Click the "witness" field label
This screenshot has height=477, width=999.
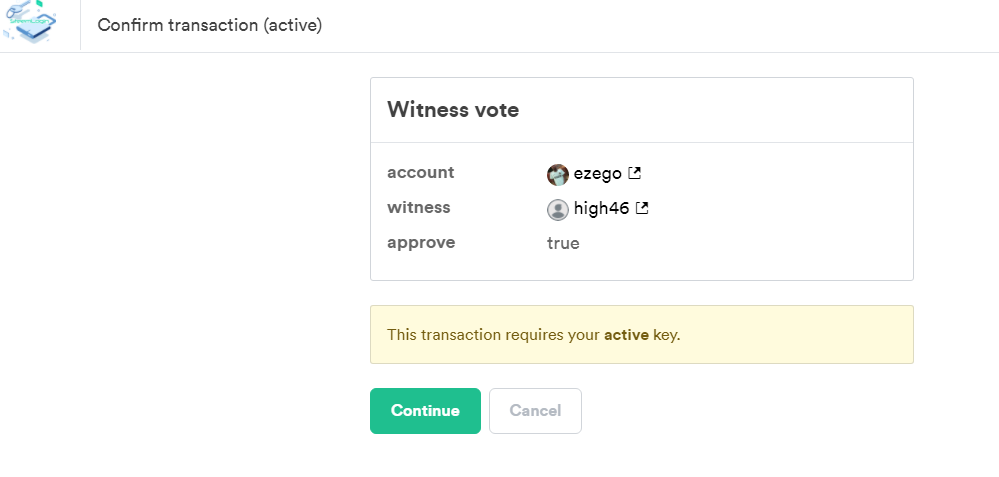click(x=419, y=207)
